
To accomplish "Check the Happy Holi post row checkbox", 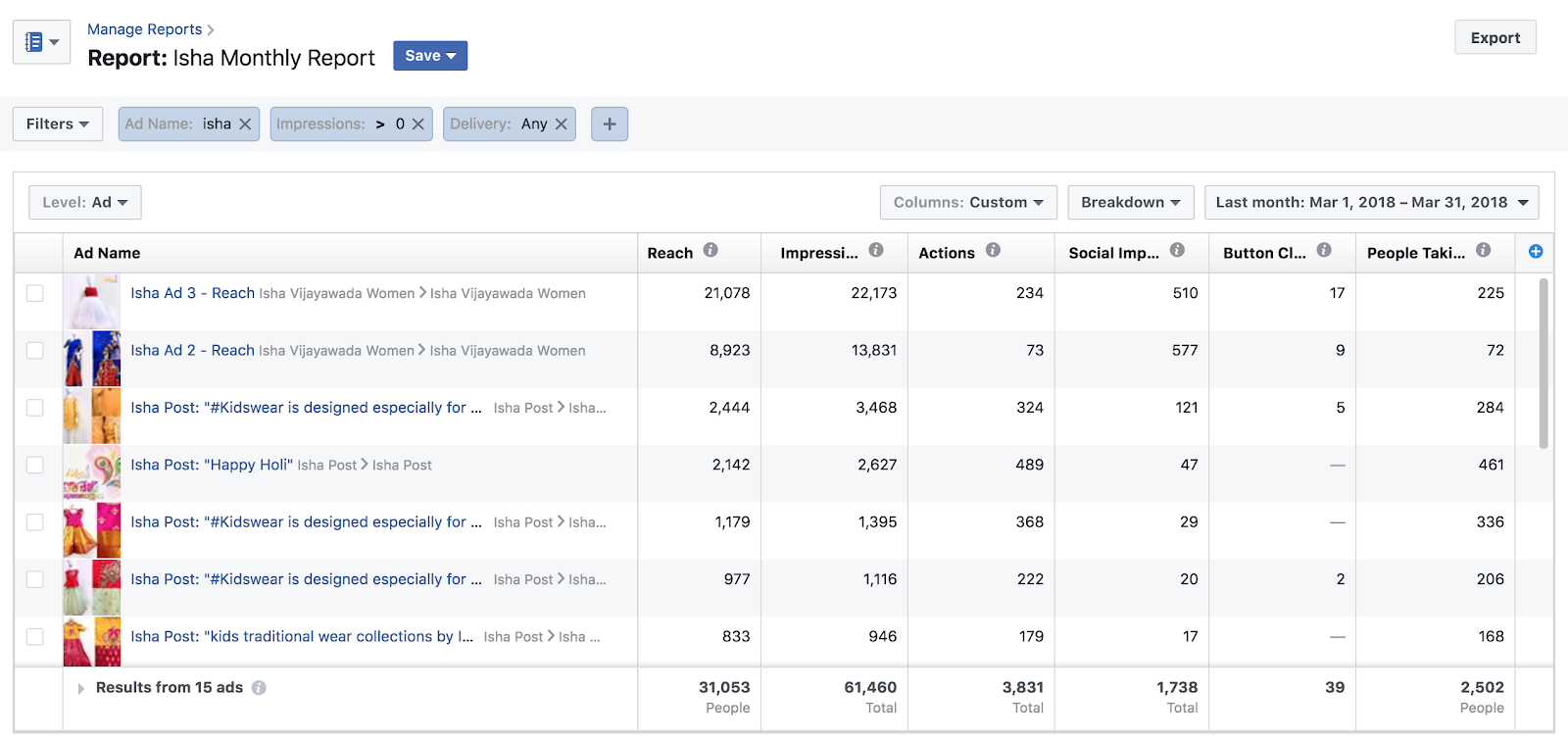I will pyautogui.click(x=35, y=466).
